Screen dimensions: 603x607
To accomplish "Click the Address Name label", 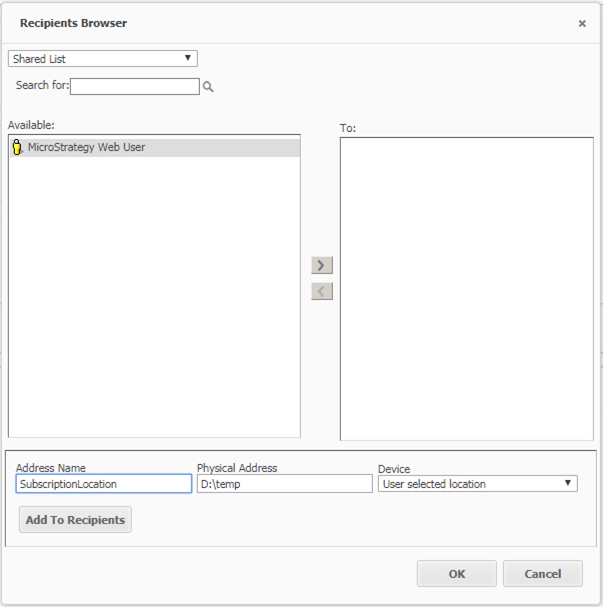I will (x=51, y=468).
